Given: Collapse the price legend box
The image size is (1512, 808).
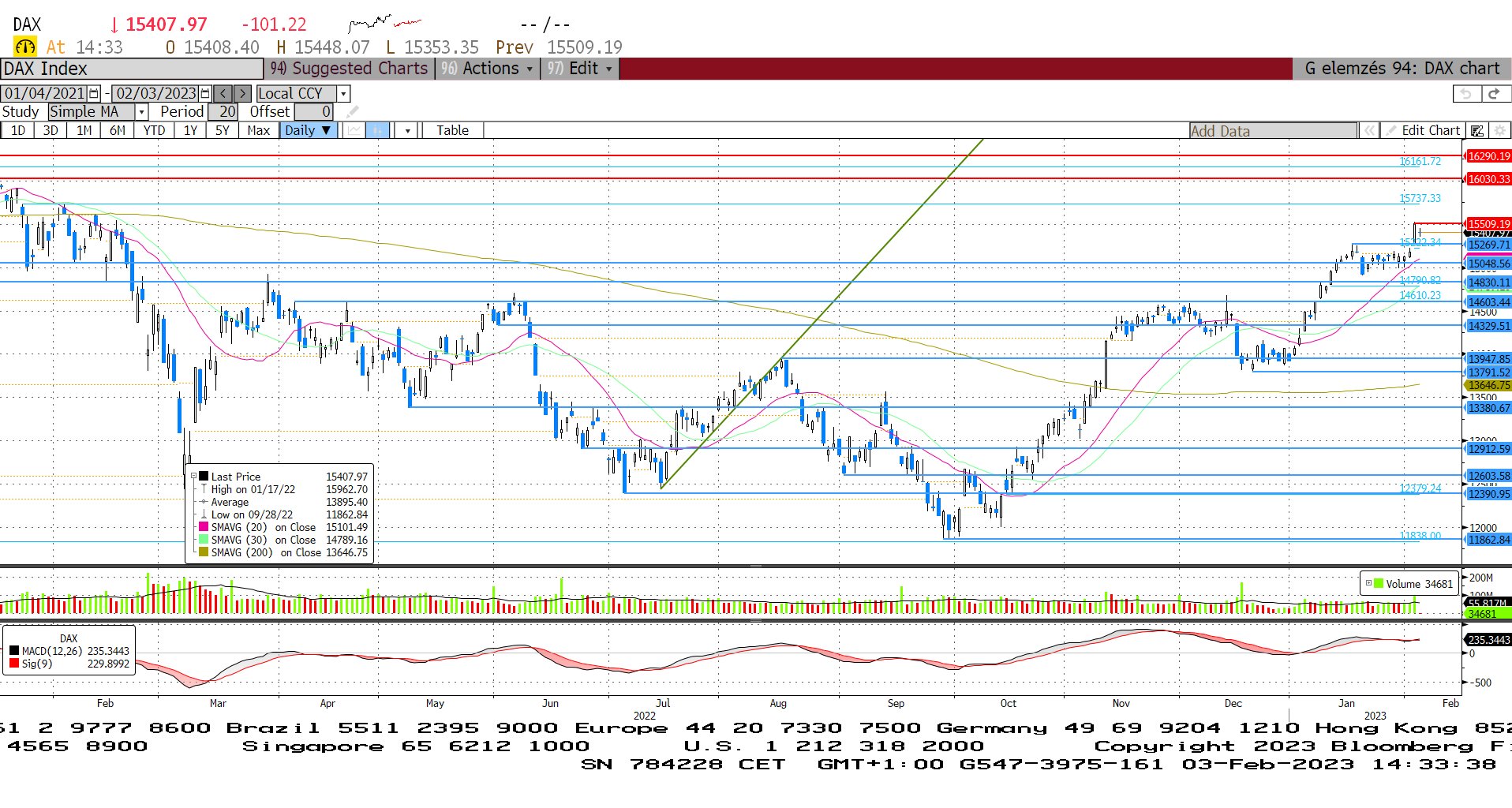Looking at the screenshot, I should pyautogui.click(x=193, y=476).
